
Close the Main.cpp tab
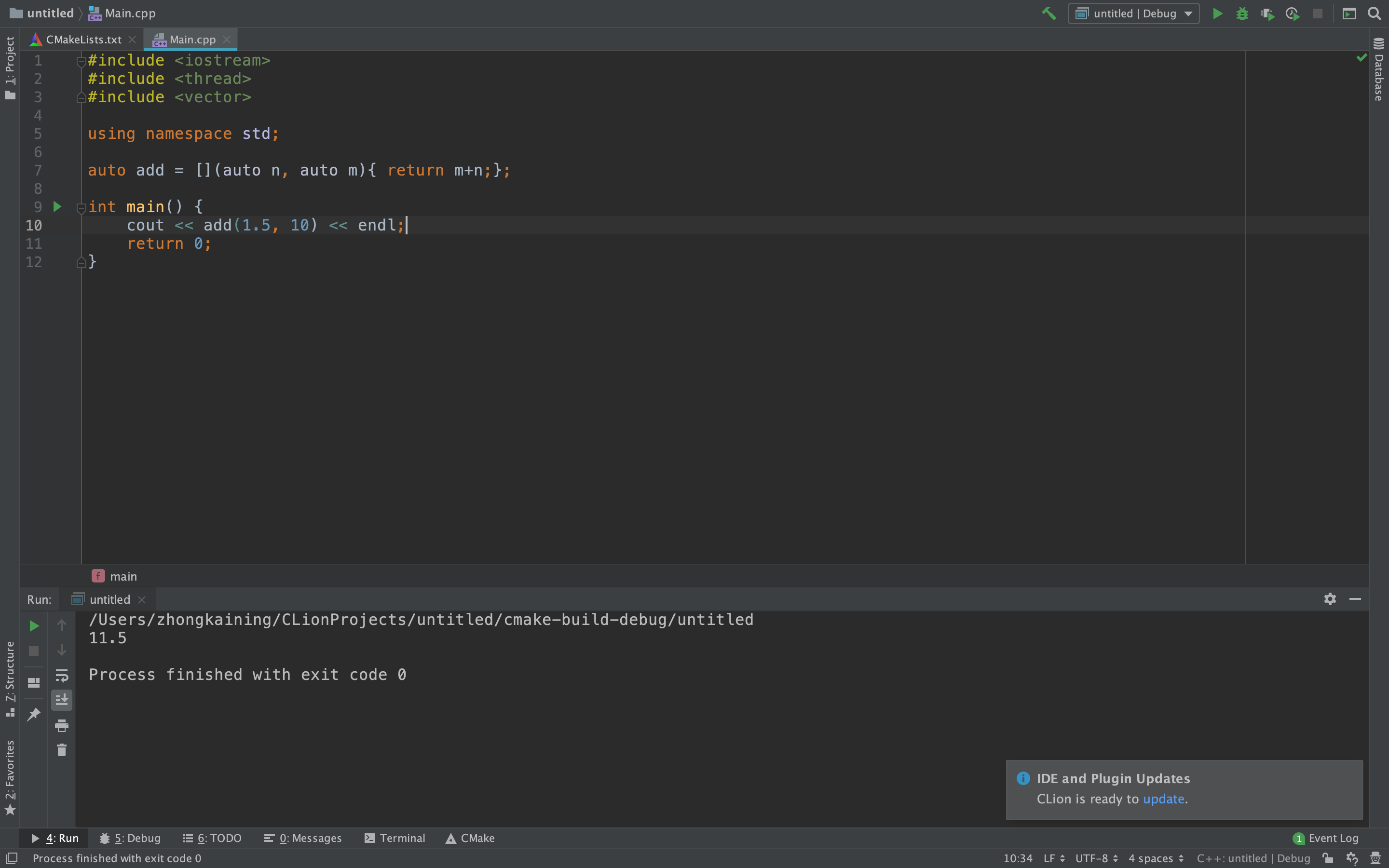point(227,40)
